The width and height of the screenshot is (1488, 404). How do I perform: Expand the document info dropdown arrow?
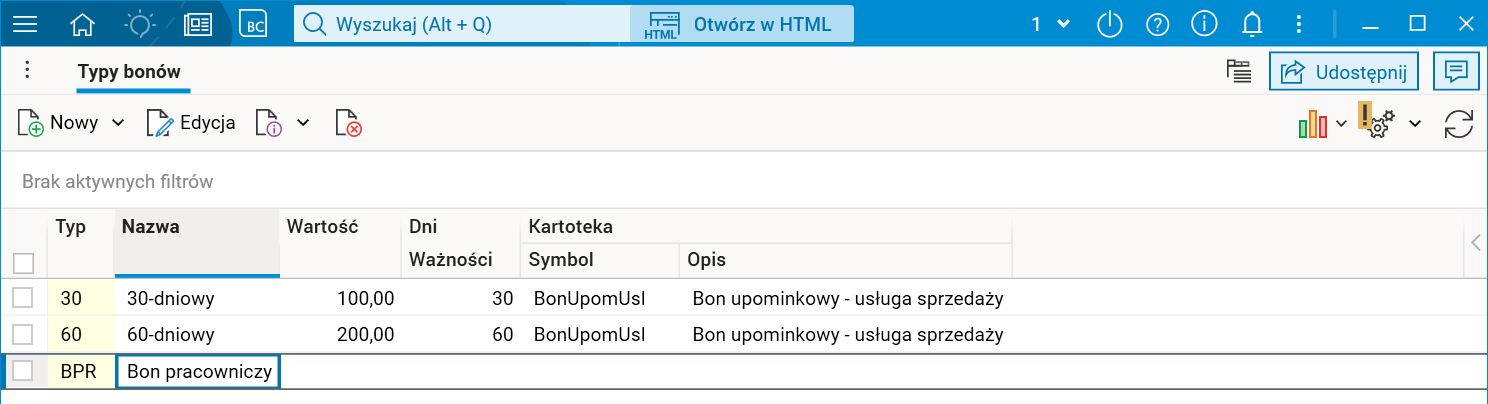[x=303, y=123]
